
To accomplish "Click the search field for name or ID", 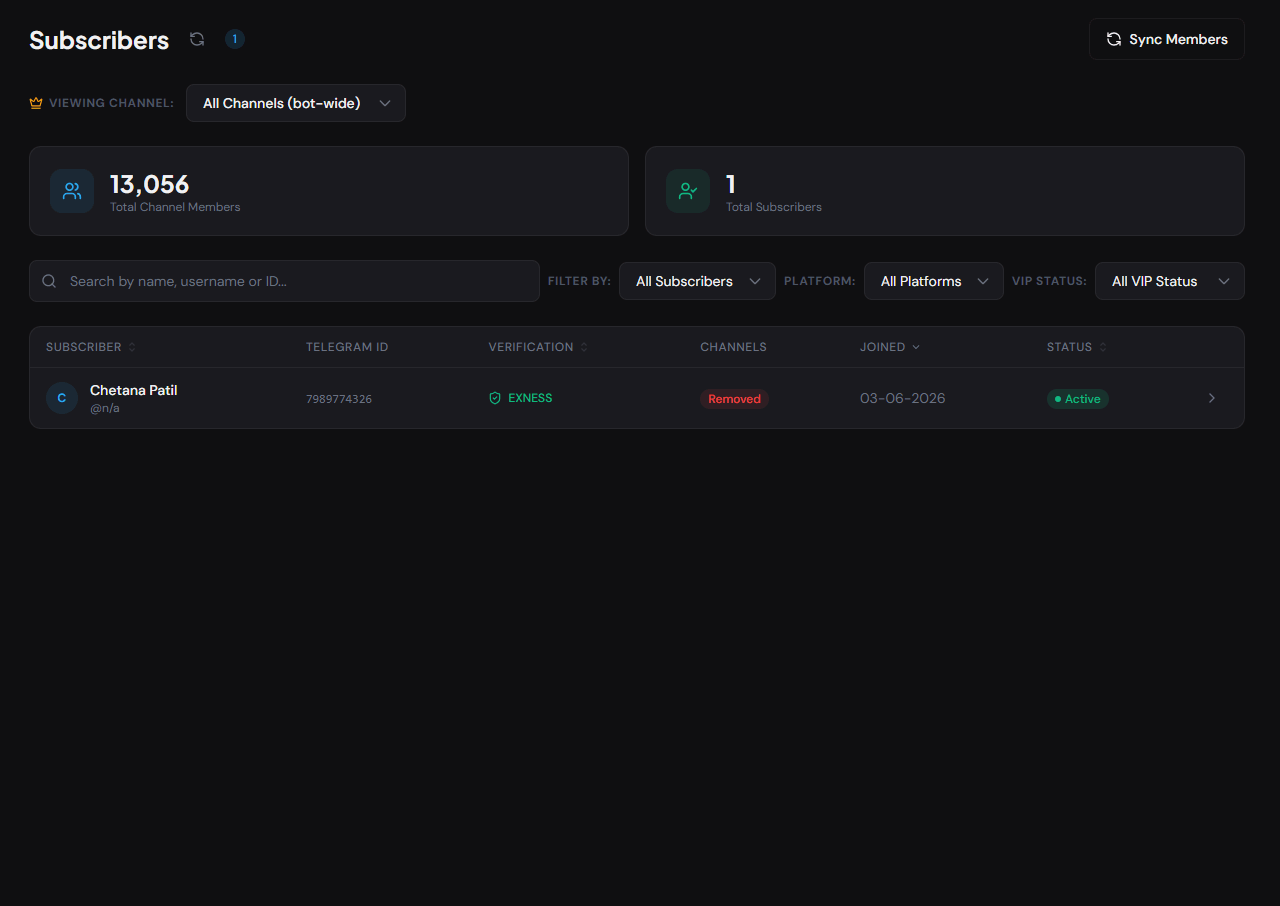I will [x=284, y=281].
